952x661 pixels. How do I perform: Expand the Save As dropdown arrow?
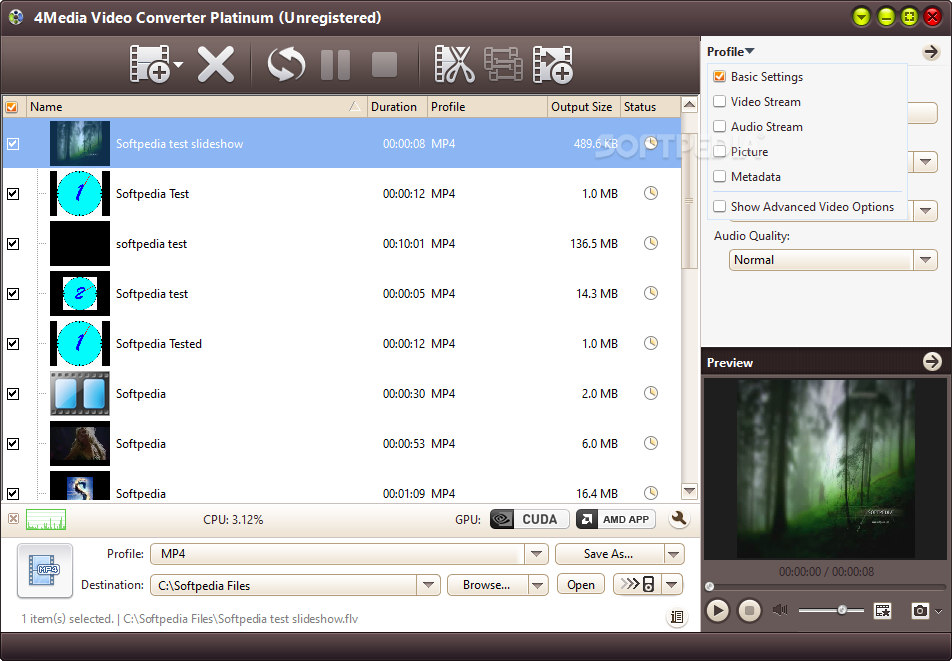(x=674, y=554)
